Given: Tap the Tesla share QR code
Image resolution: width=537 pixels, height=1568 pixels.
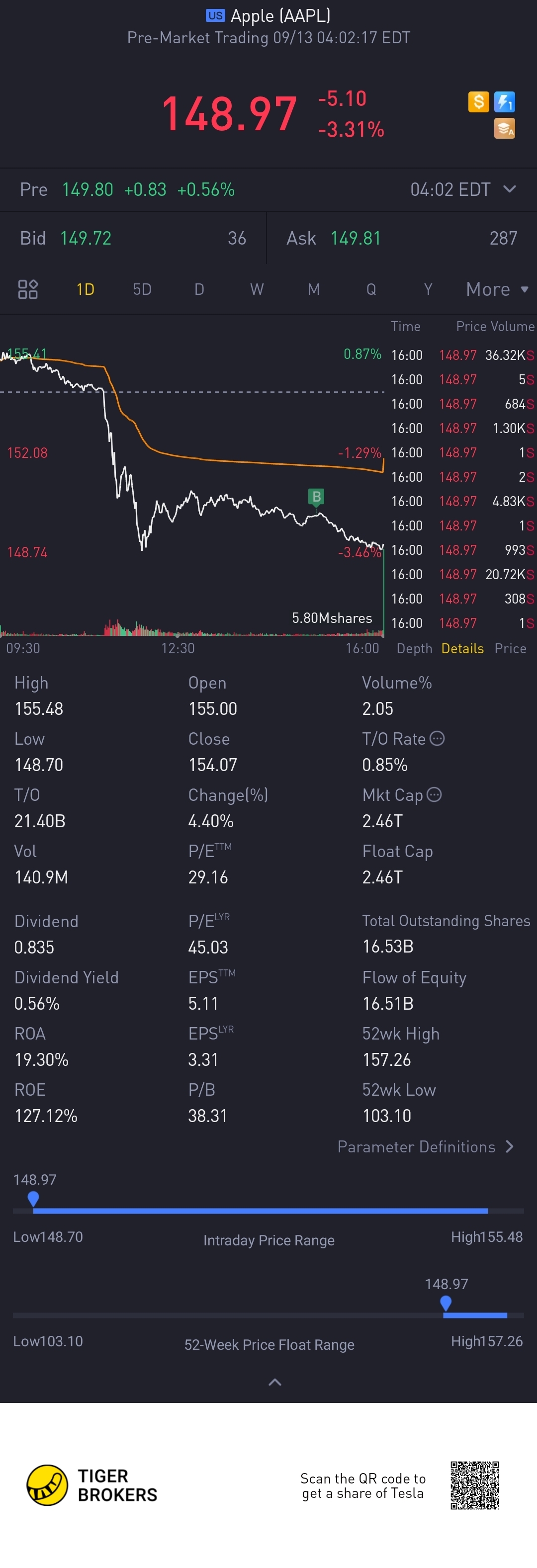Looking at the screenshot, I should [x=474, y=1484].
